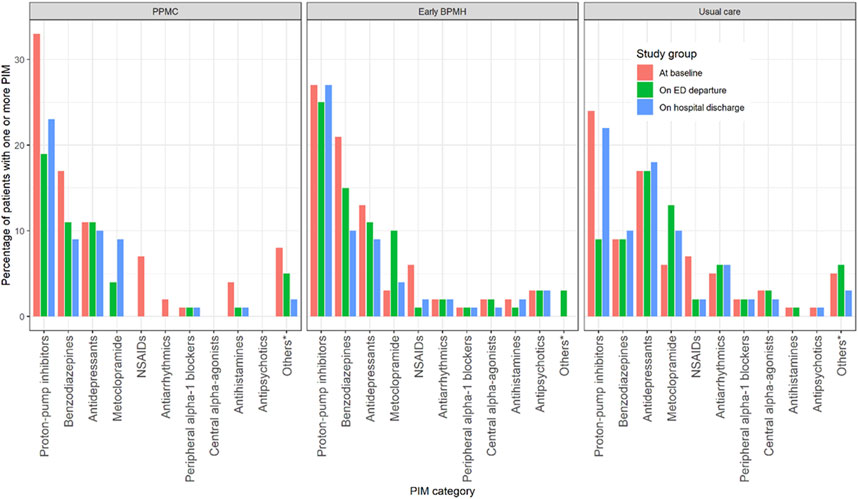Viewport: 858px width, 499px height.
Task: Click 'Antihistamines' label in PPMC panel
Action: click(x=237, y=374)
